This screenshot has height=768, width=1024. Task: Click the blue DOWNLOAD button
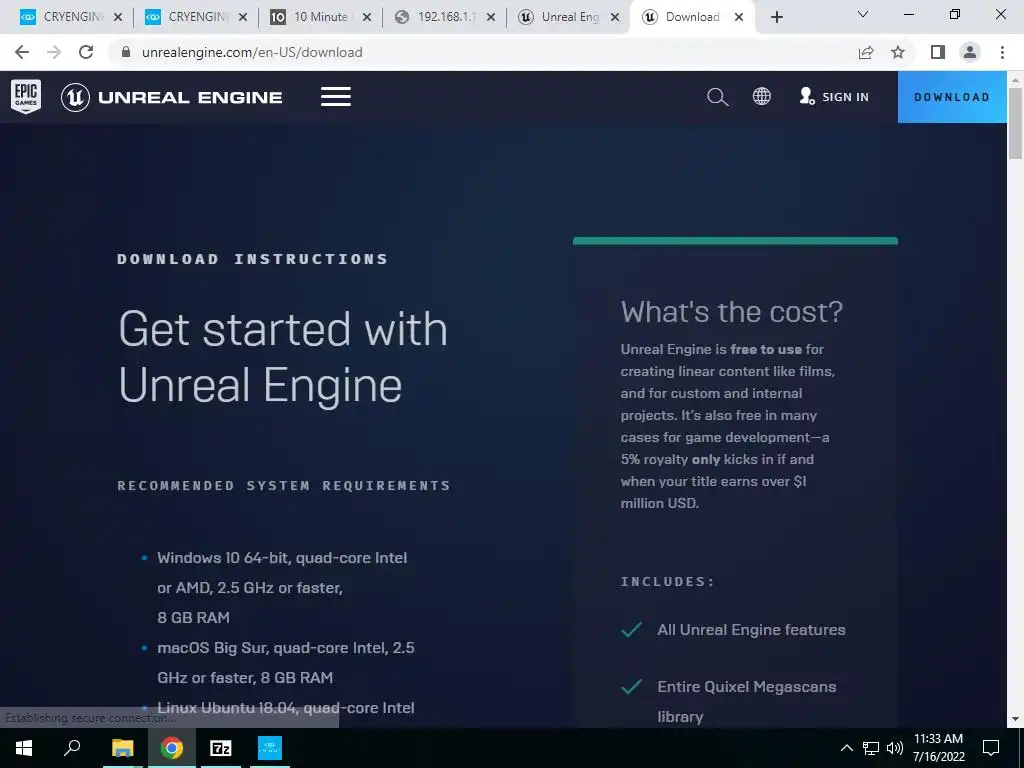pos(952,97)
